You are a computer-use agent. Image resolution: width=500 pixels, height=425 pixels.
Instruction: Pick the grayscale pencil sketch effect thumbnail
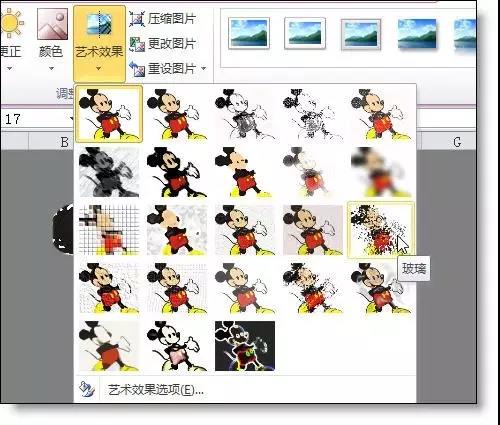tap(245, 114)
